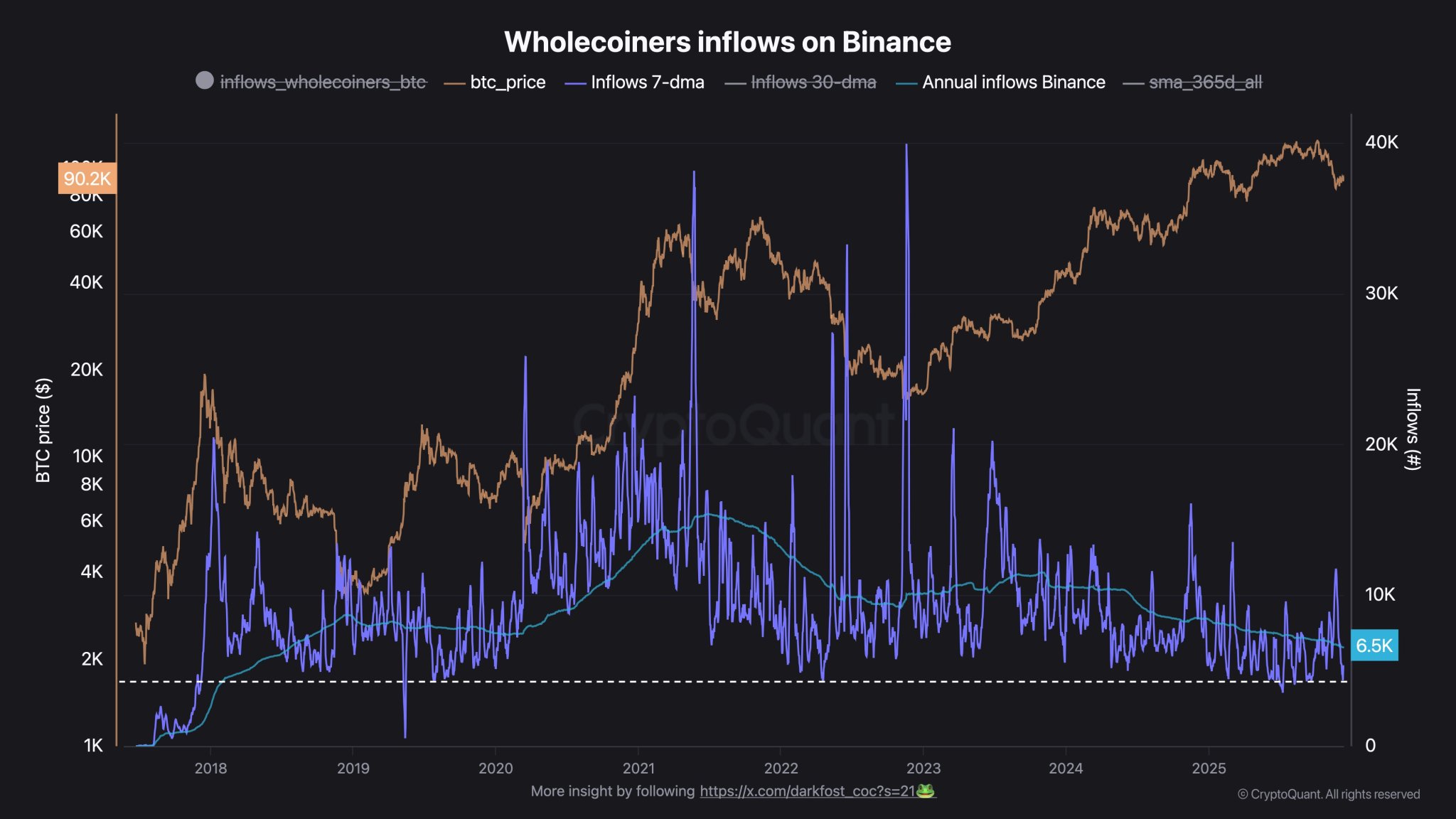This screenshot has width=1456, height=819.
Task: Click the BTC price ($) axis label
Action: click(45, 427)
